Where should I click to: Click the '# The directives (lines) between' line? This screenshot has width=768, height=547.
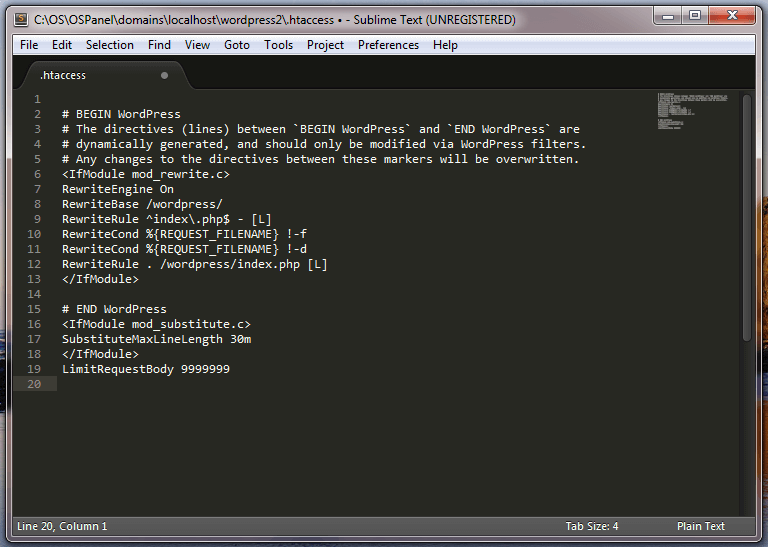click(321, 129)
